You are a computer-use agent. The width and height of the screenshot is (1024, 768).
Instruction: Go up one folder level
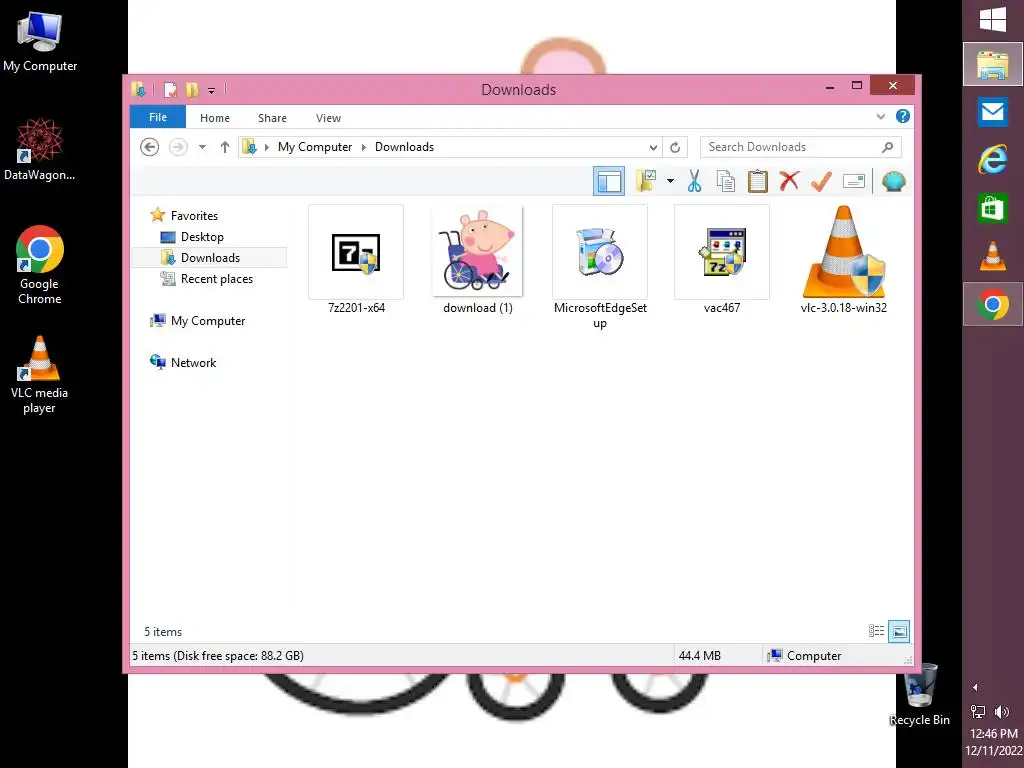pos(225,147)
